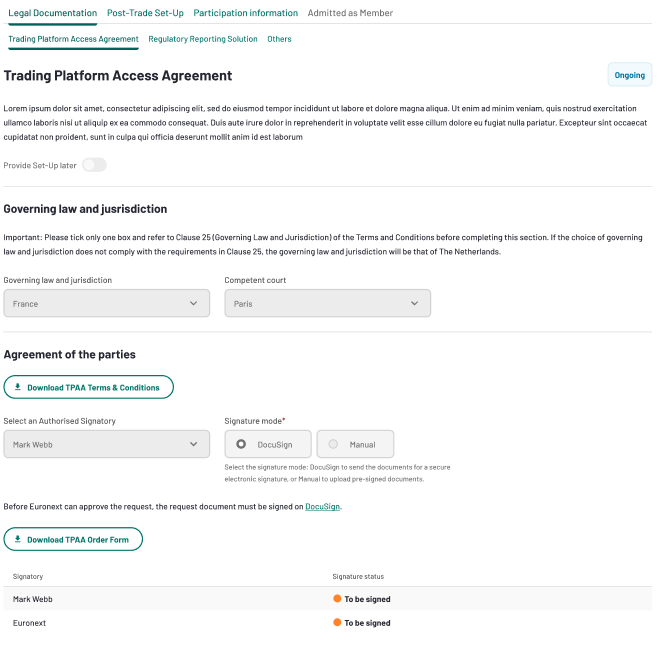
Task: Click Download TPAA Terms & Conditions button
Action: (89, 387)
